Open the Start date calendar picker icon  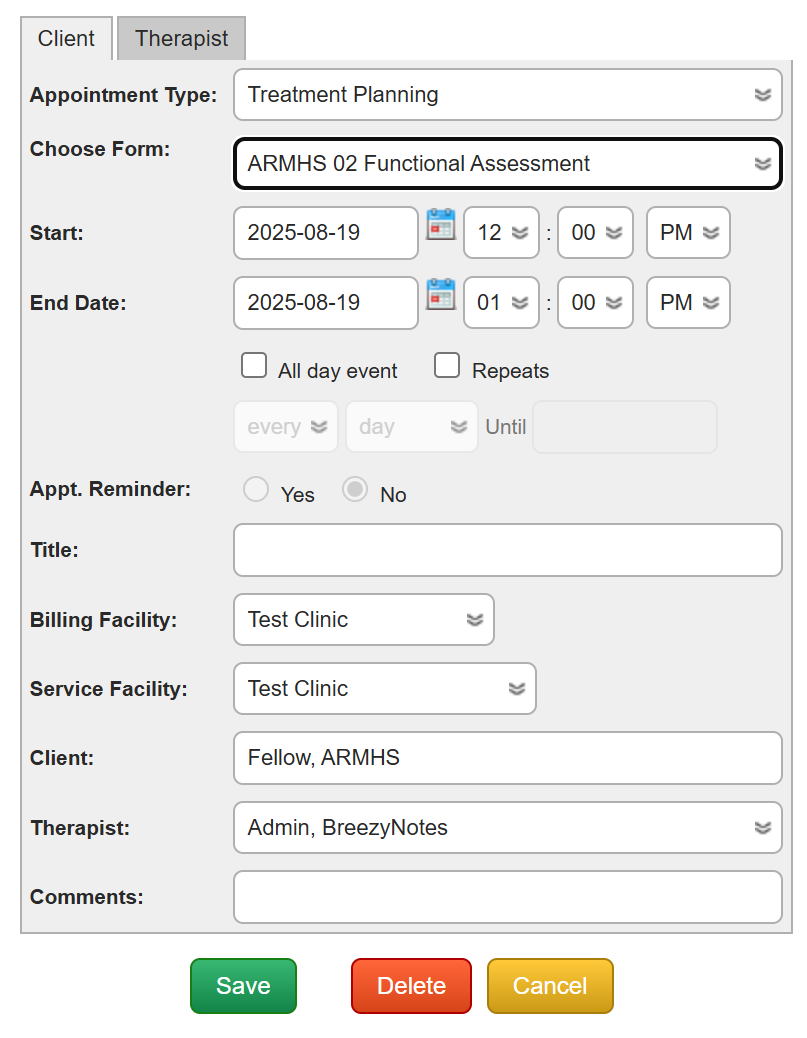(x=440, y=224)
